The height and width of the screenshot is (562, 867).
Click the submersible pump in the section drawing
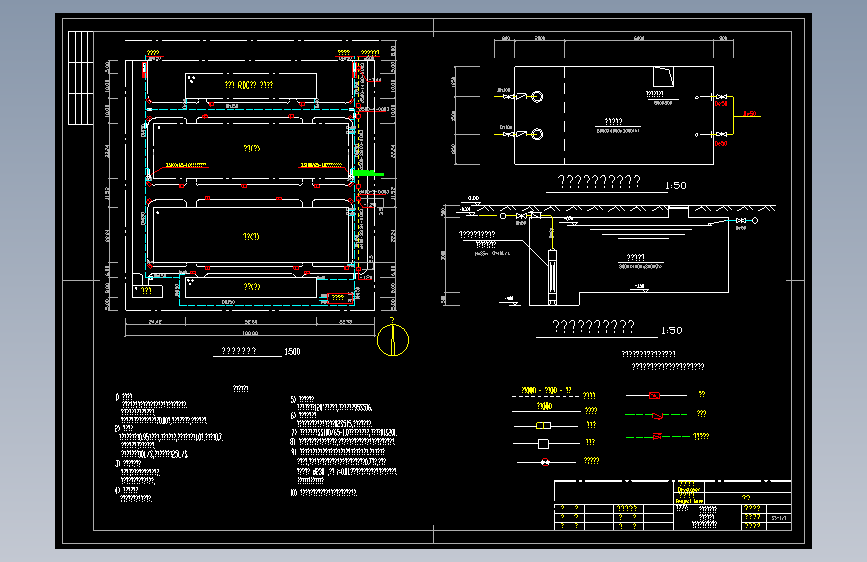552,277
